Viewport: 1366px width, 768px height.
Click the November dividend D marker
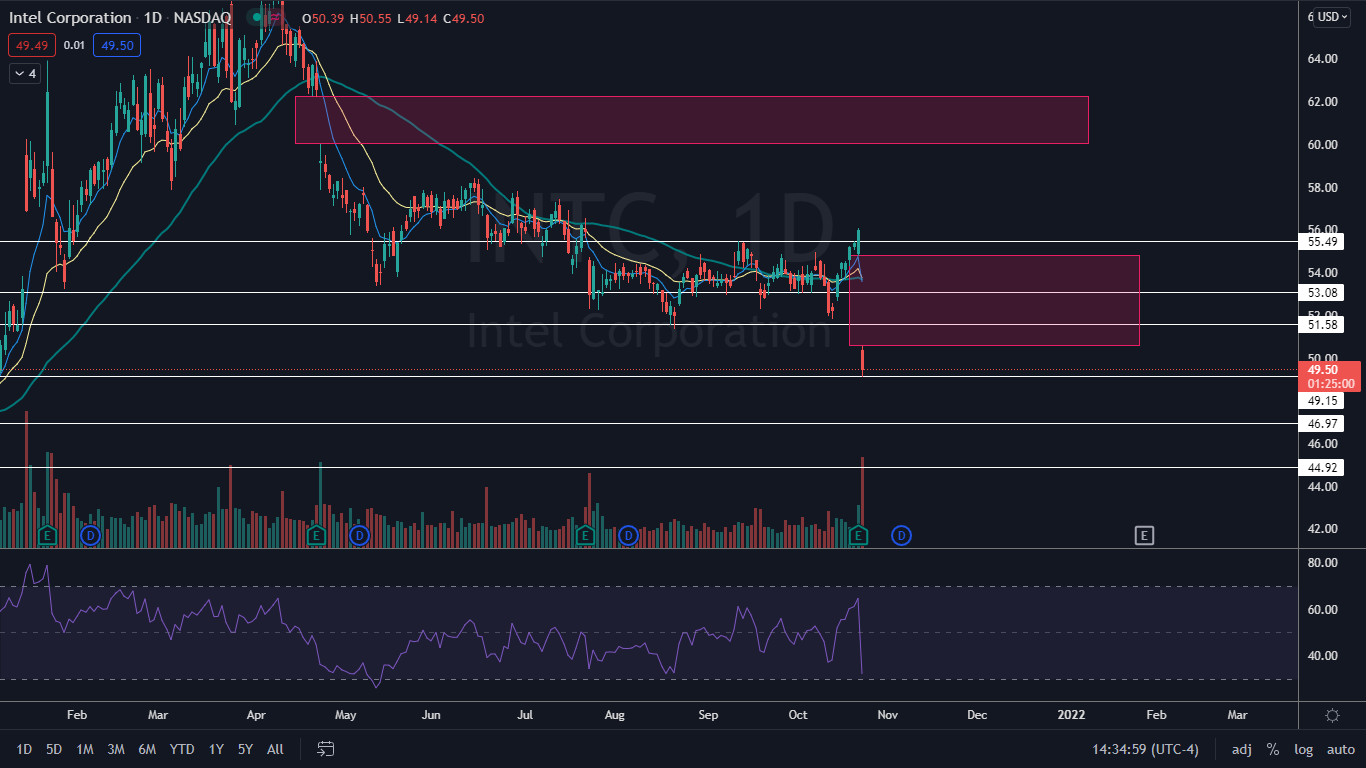pyautogui.click(x=901, y=536)
